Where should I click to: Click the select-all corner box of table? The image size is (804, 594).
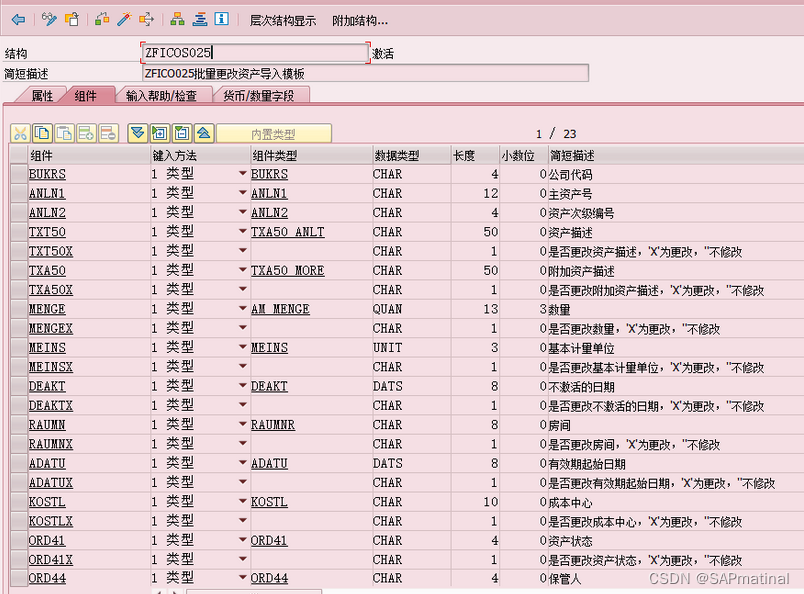pos(19,155)
